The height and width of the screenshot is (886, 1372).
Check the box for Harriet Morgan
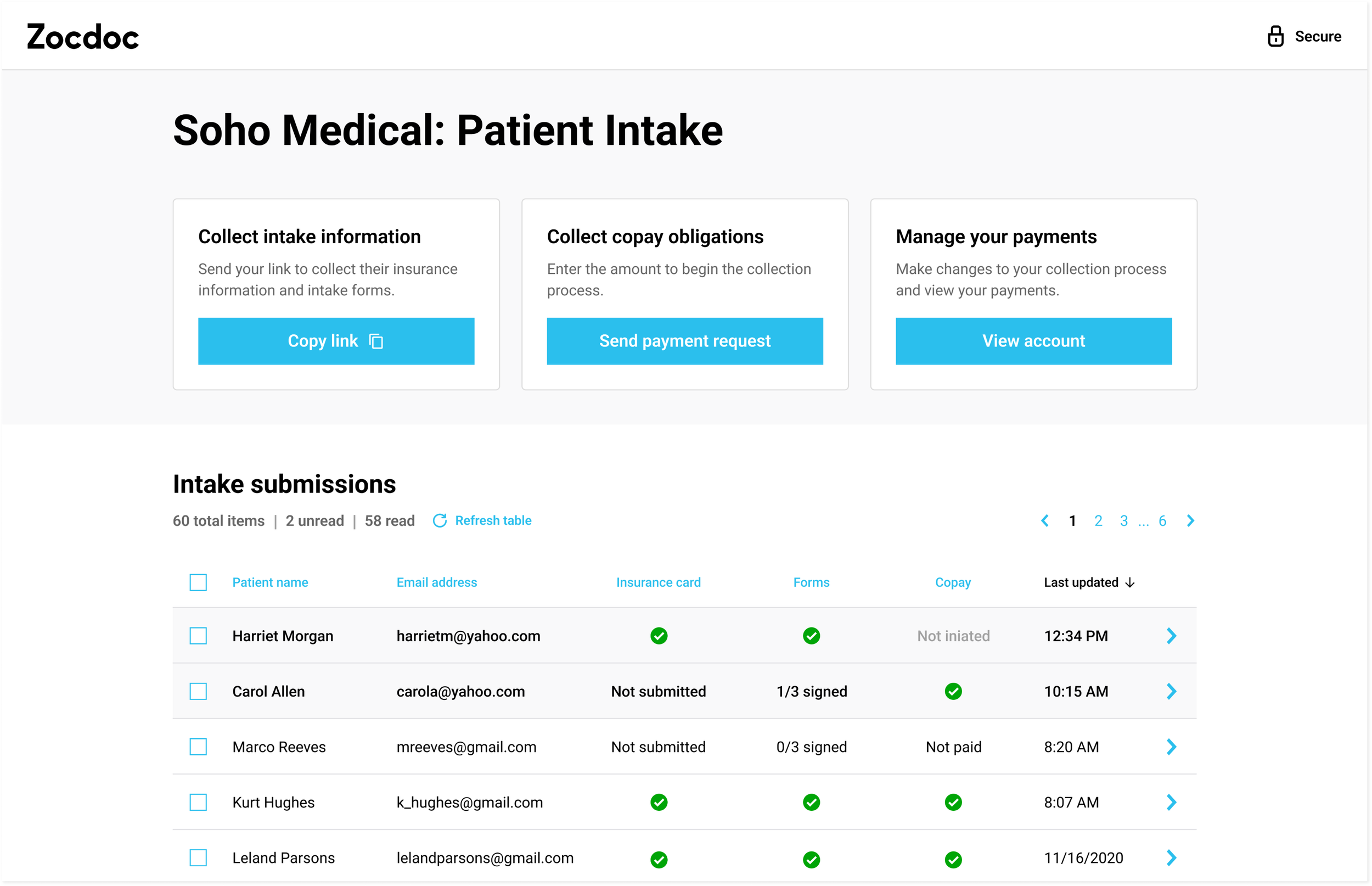[x=198, y=636]
